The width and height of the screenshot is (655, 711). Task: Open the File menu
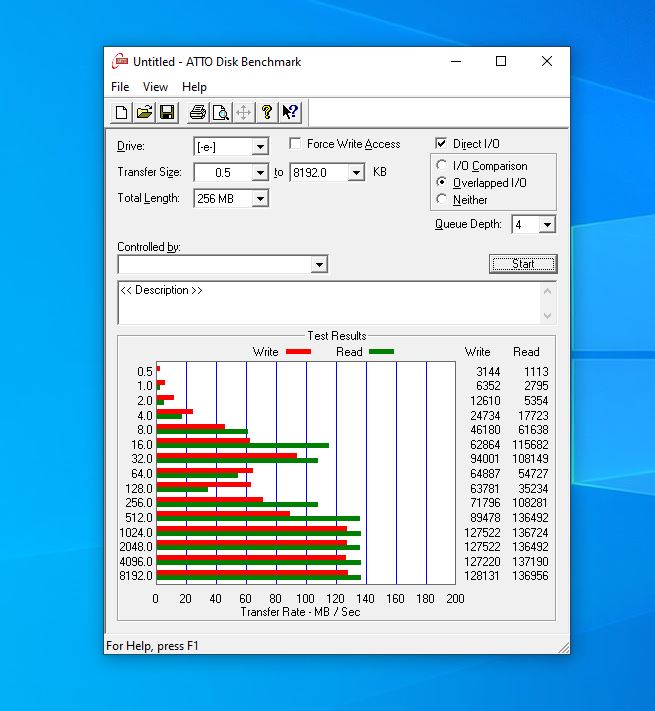(x=120, y=87)
